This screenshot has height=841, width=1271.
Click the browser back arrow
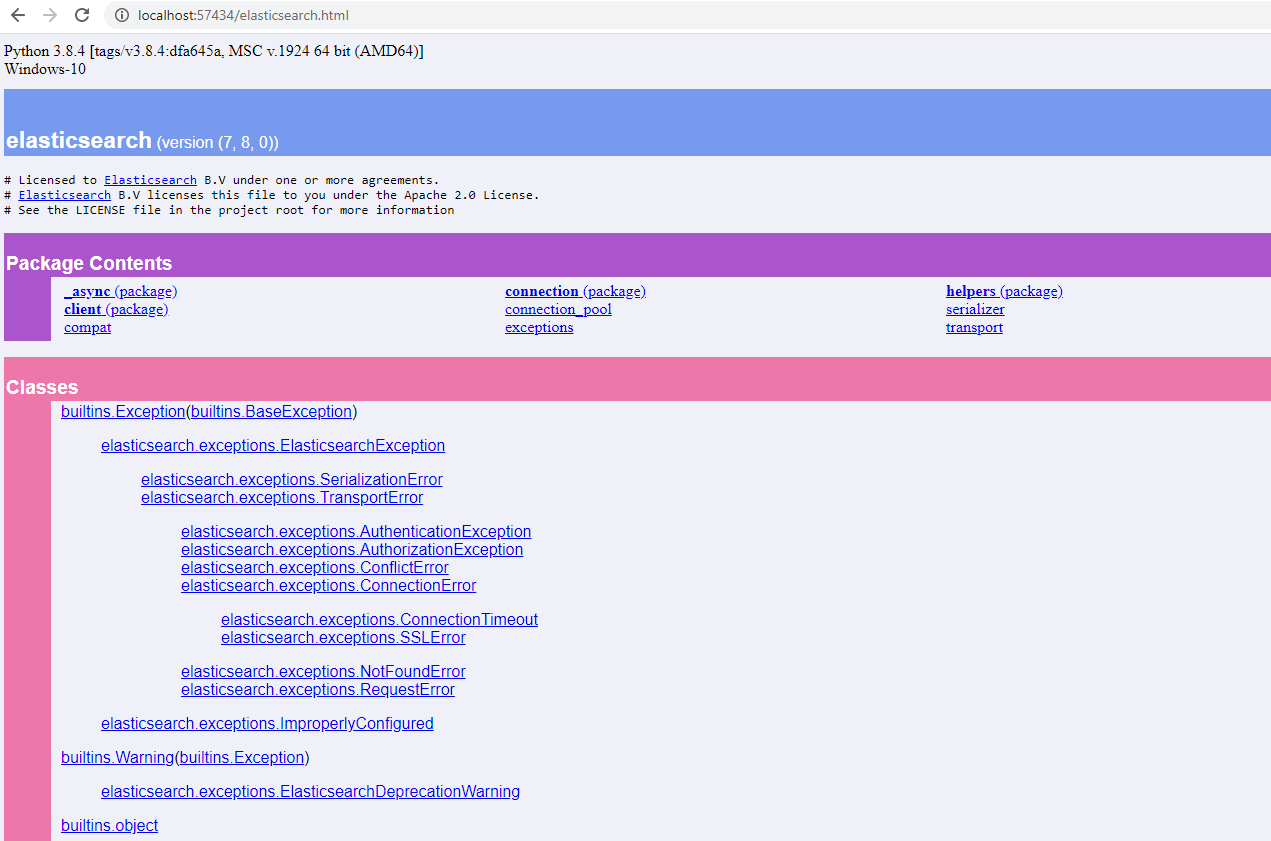[18, 15]
